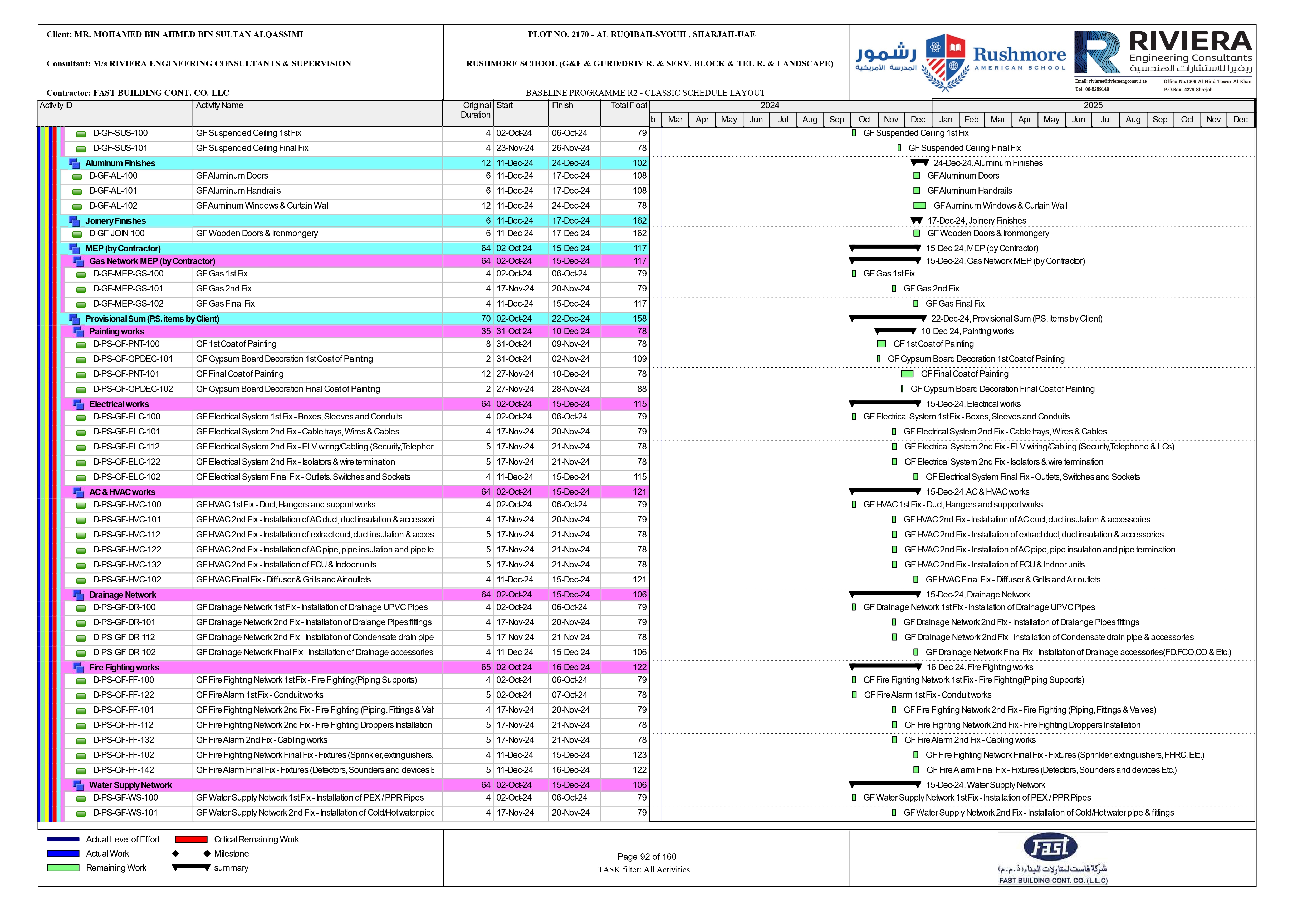Image resolution: width=1307 pixels, height=924 pixels.
Task: Click the Remaining Work green legend swatch
Action: (63, 868)
